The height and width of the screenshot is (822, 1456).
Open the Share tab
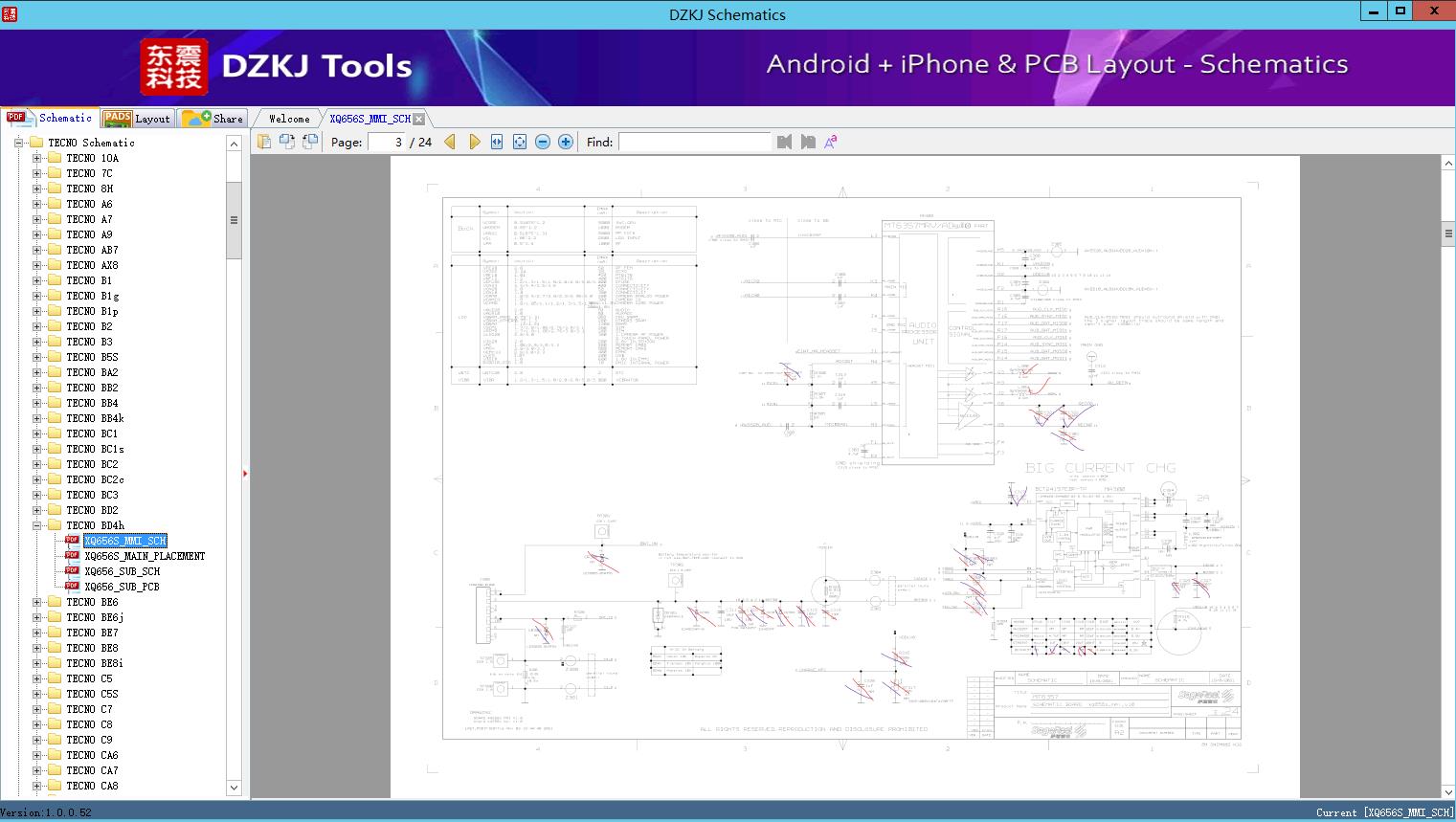[x=213, y=119]
